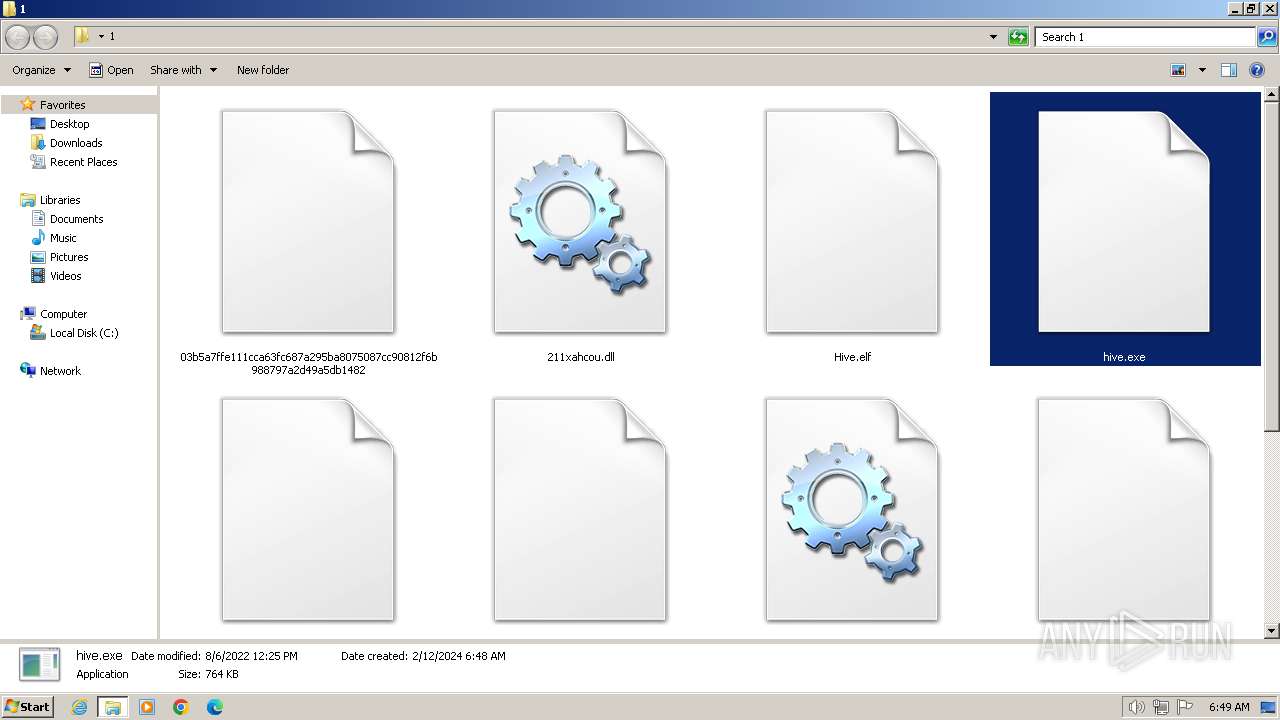The image size is (1280, 720).
Task: Toggle the preview pane
Action: click(1229, 70)
